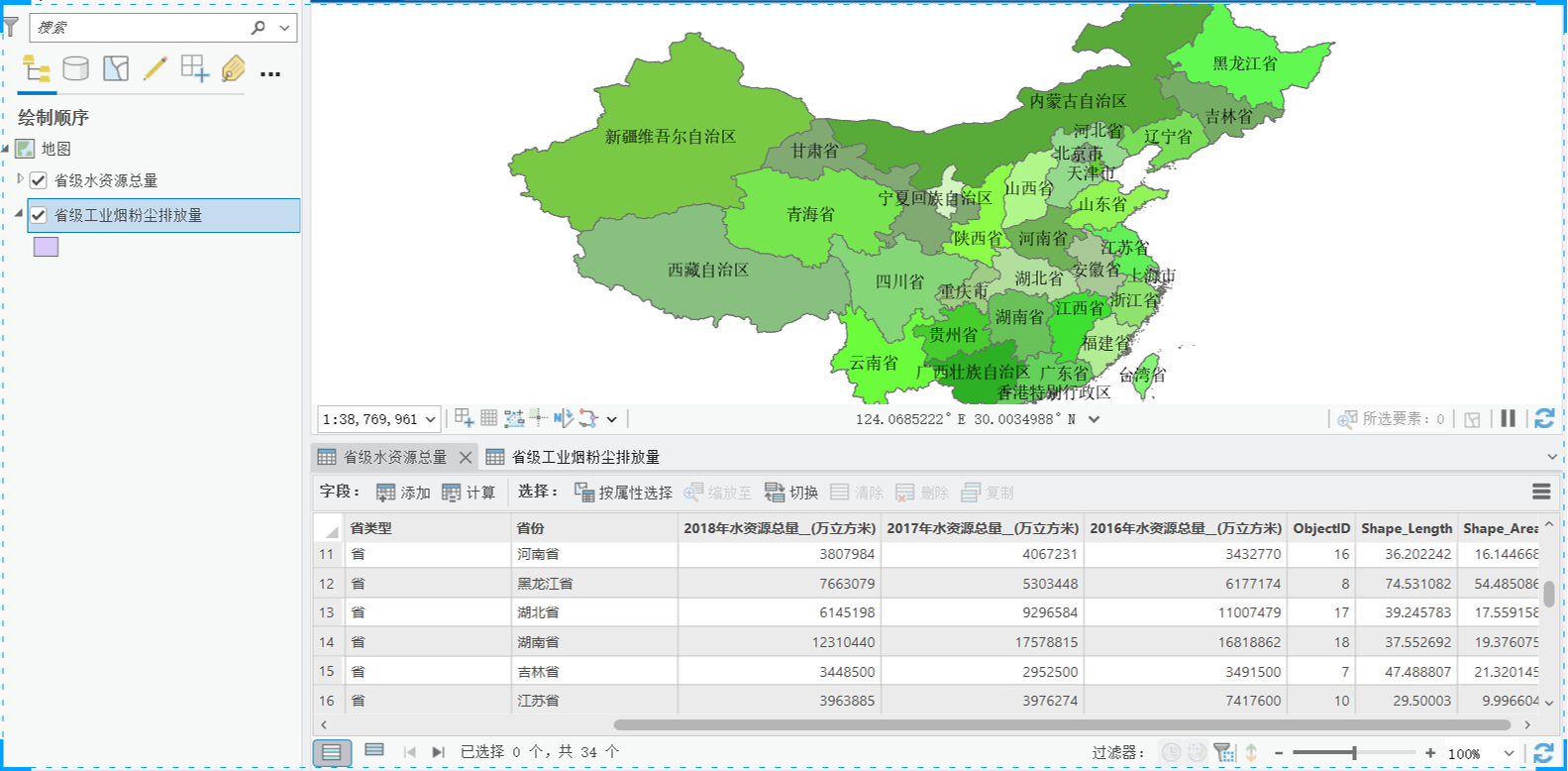
Task: Click the 省份 column header
Action: (594, 528)
